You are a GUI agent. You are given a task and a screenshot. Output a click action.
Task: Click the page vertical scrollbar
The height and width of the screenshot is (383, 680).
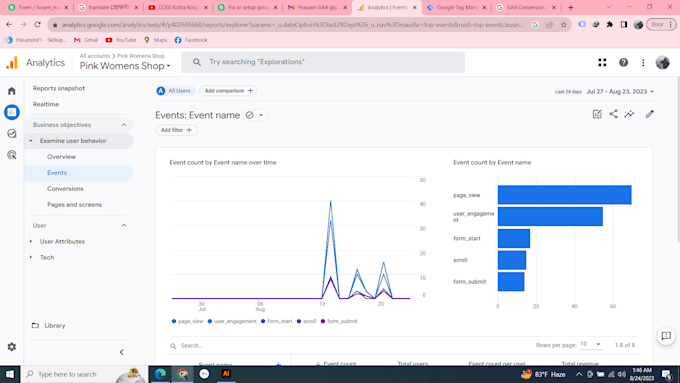678,160
